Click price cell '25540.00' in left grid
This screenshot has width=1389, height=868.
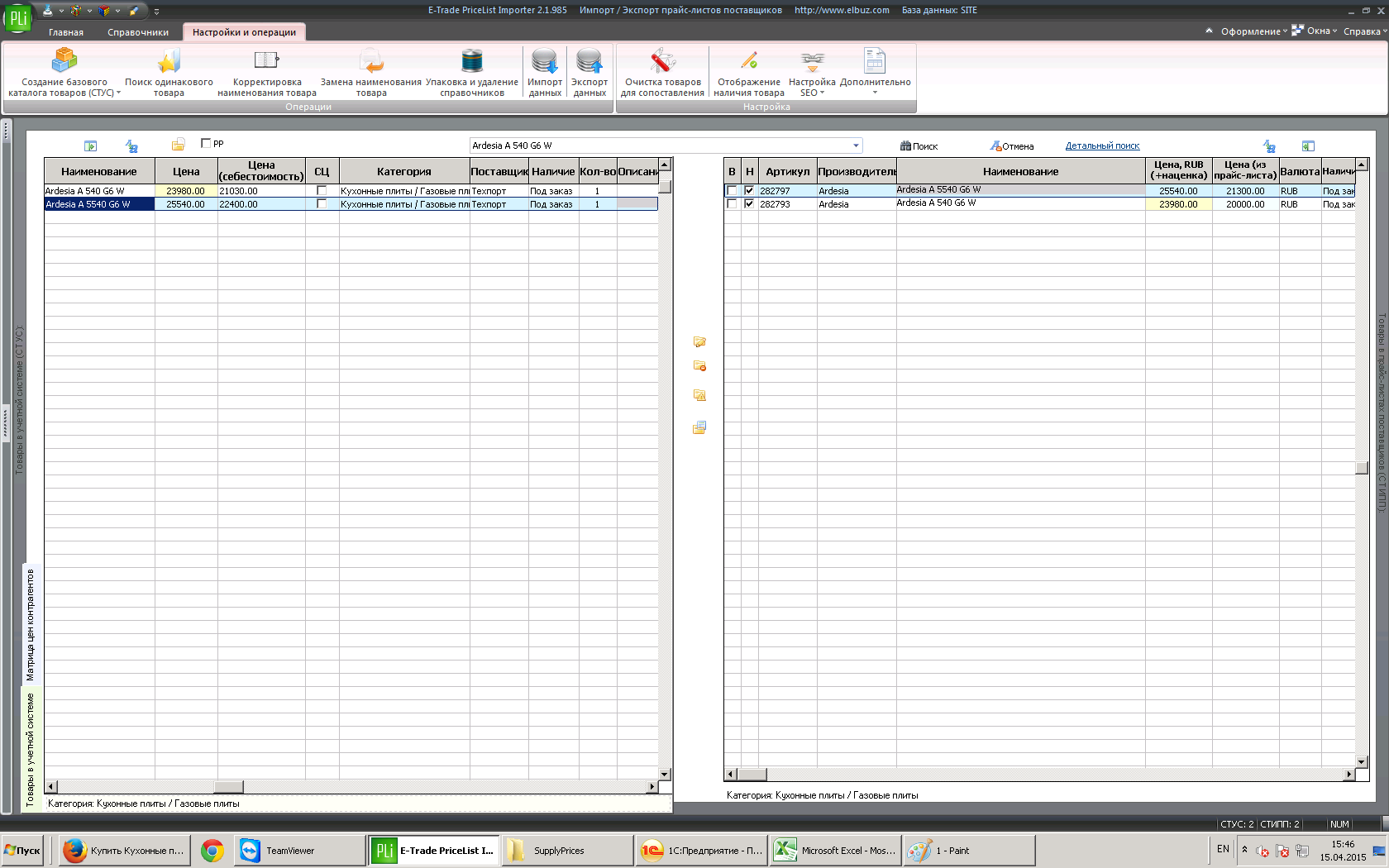(186, 204)
